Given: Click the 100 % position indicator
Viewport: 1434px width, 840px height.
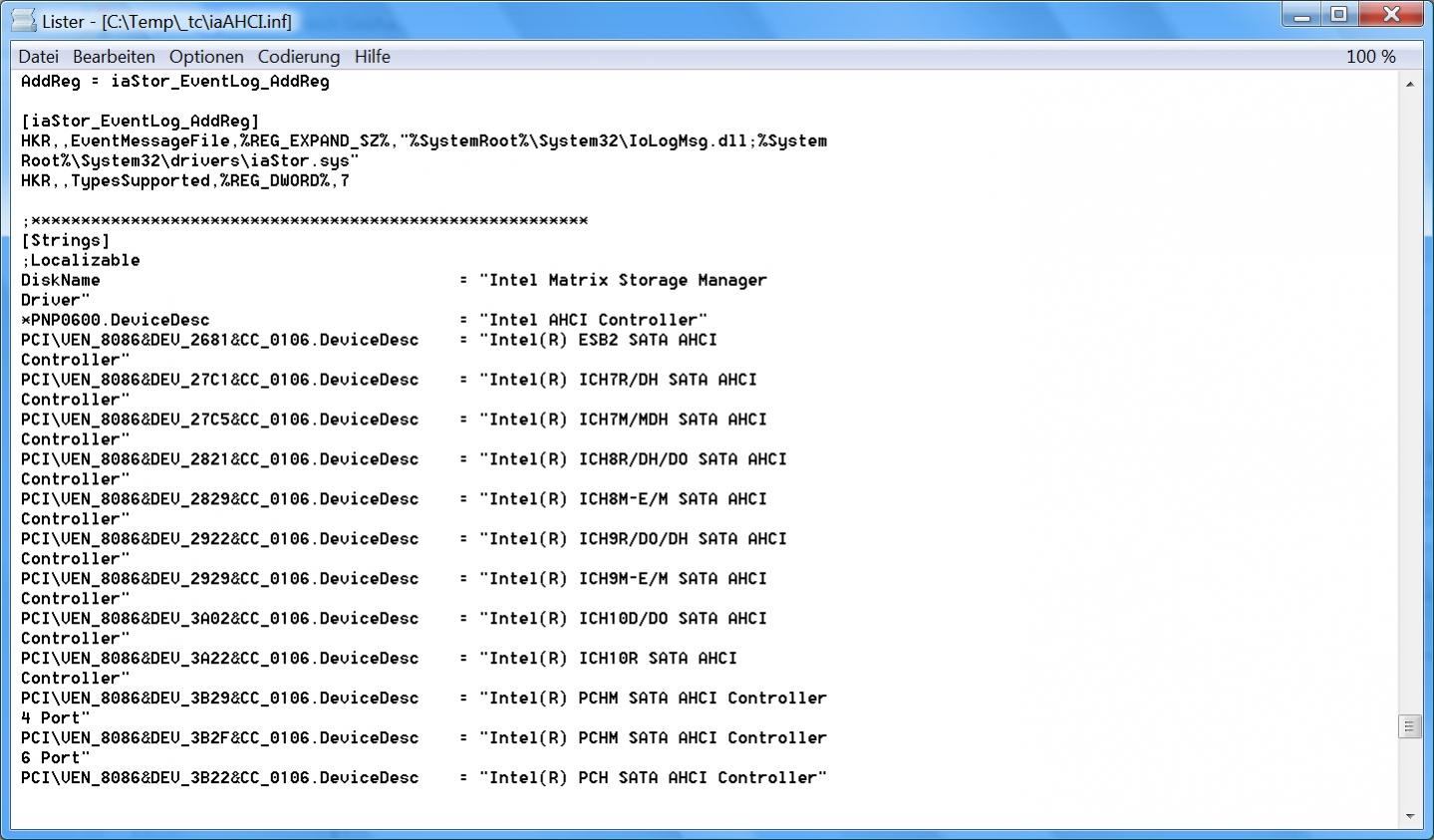Looking at the screenshot, I should tap(1370, 57).
